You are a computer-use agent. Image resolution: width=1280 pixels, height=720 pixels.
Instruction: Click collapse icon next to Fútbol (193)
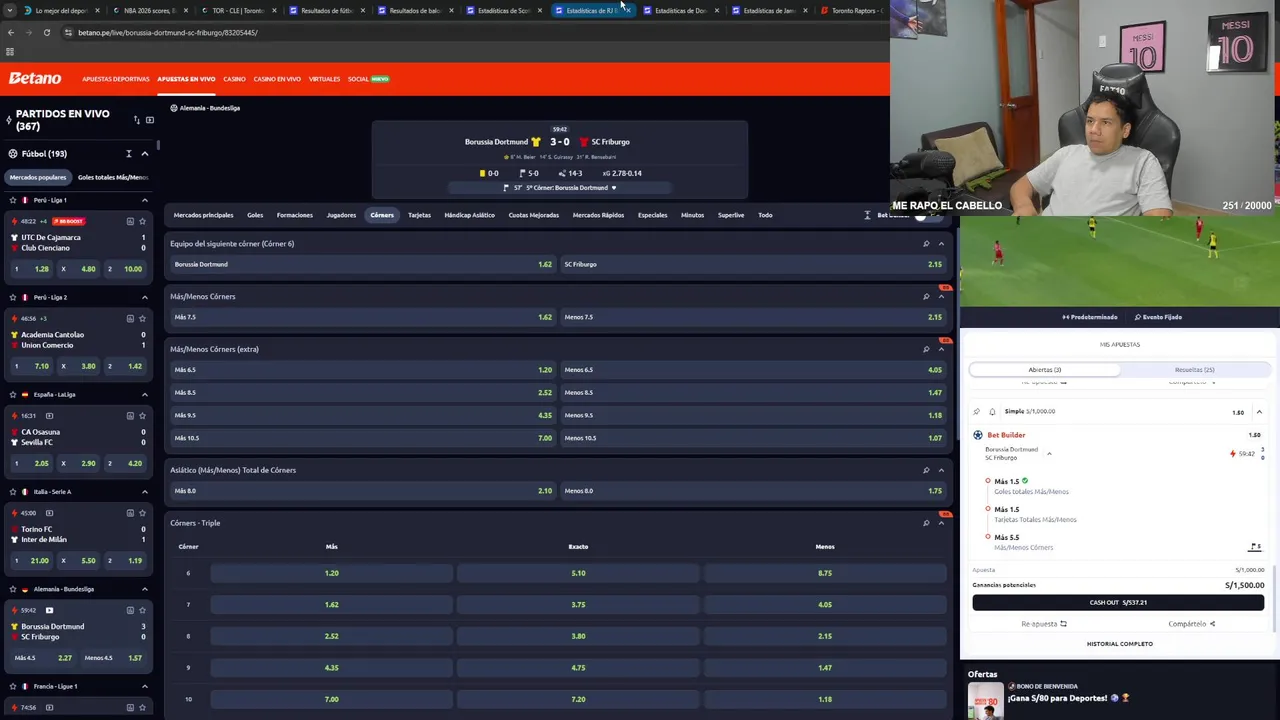(x=128, y=154)
